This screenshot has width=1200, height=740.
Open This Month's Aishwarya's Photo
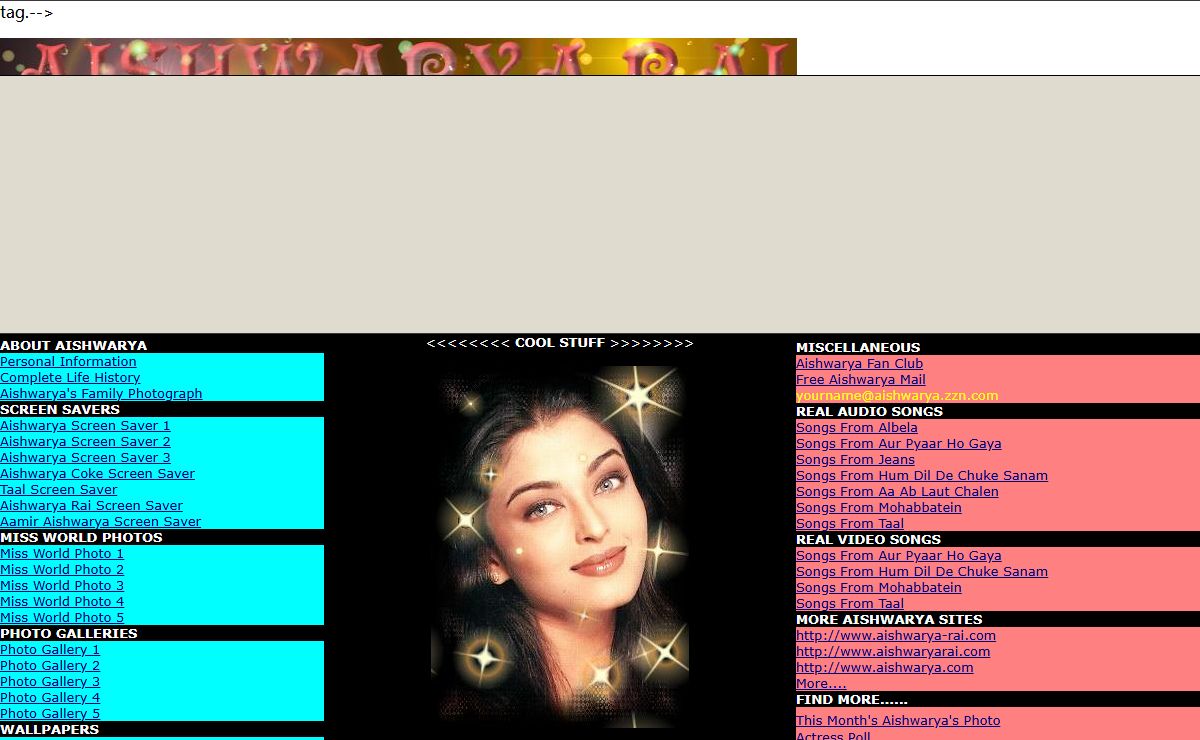tap(898, 721)
